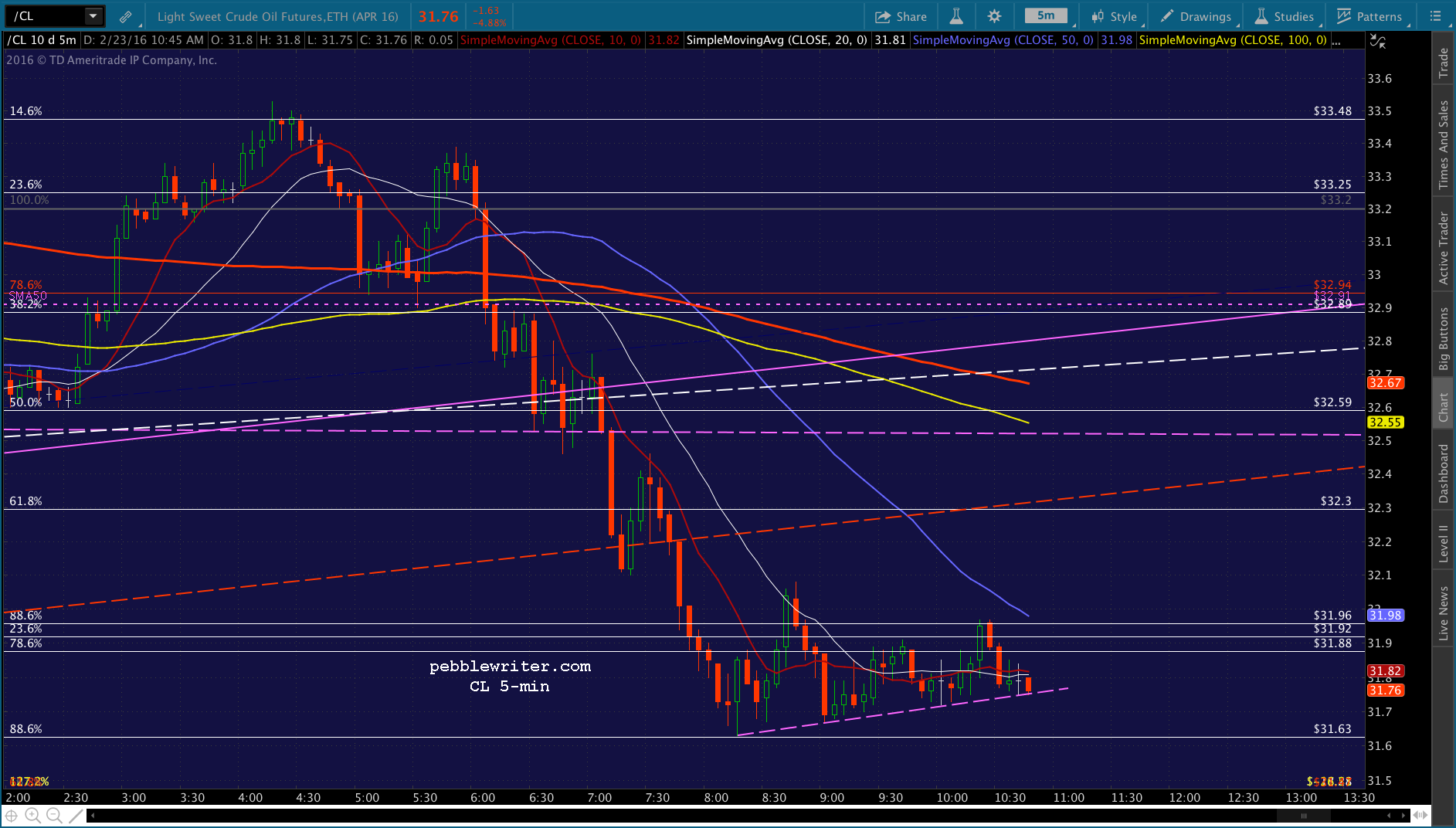Click the link icon beside the symbol box
Image resolution: width=1456 pixels, height=828 pixels.
point(125,16)
